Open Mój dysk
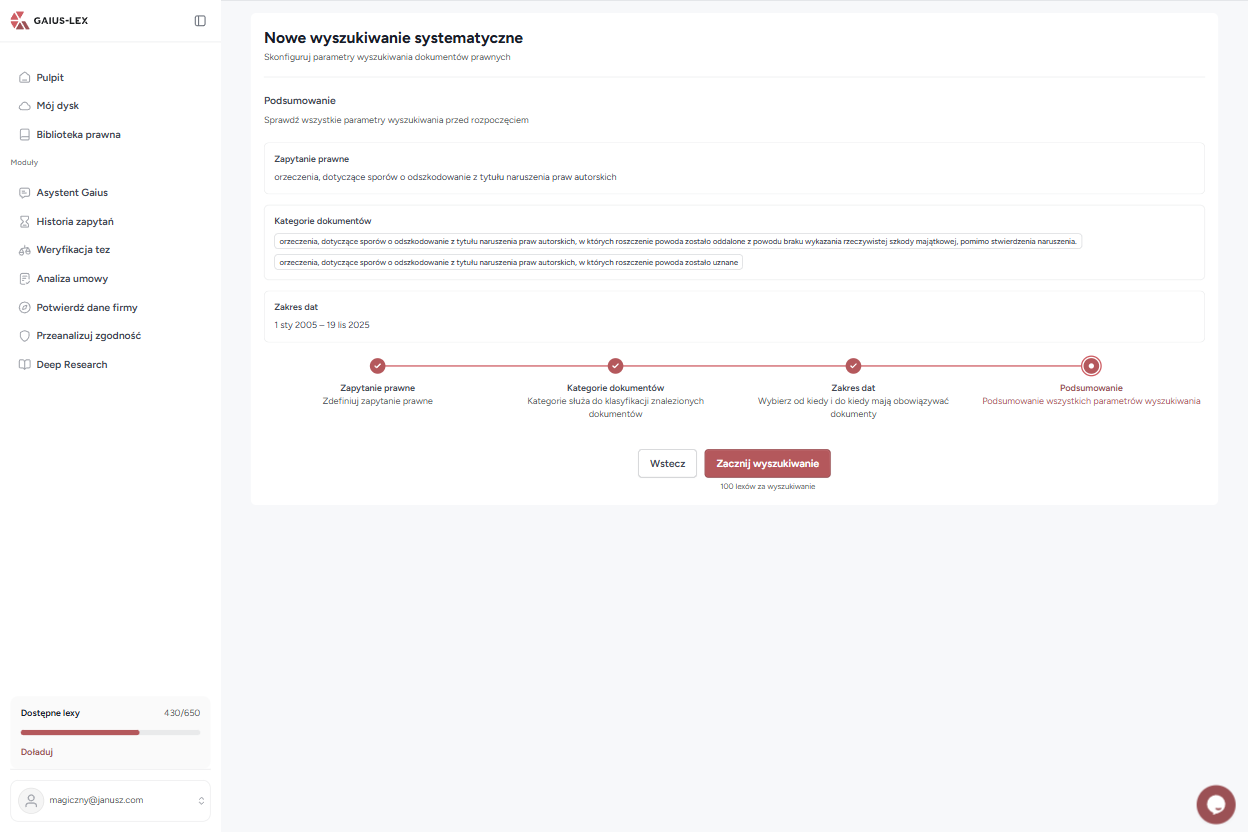Image resolution: width=1248 pixels, height=832 pixels. tap(58, 105)
